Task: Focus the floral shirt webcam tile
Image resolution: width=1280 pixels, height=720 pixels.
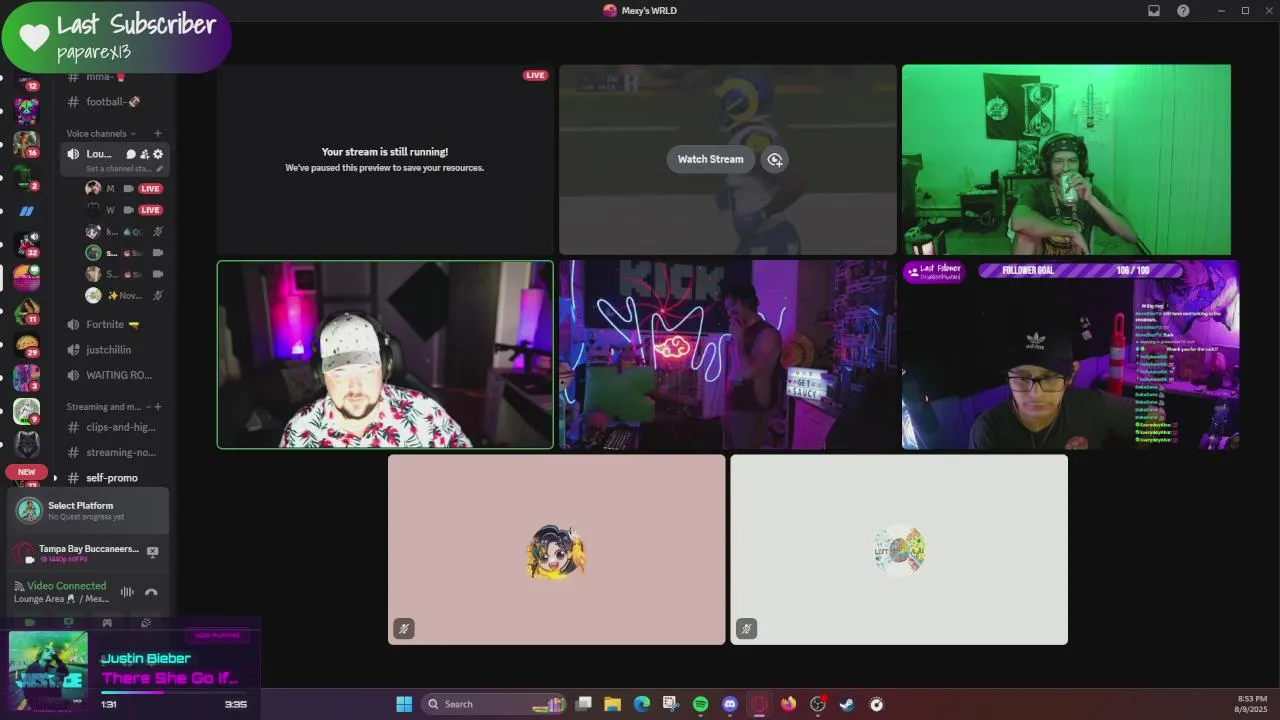Action: coord(385,355)
